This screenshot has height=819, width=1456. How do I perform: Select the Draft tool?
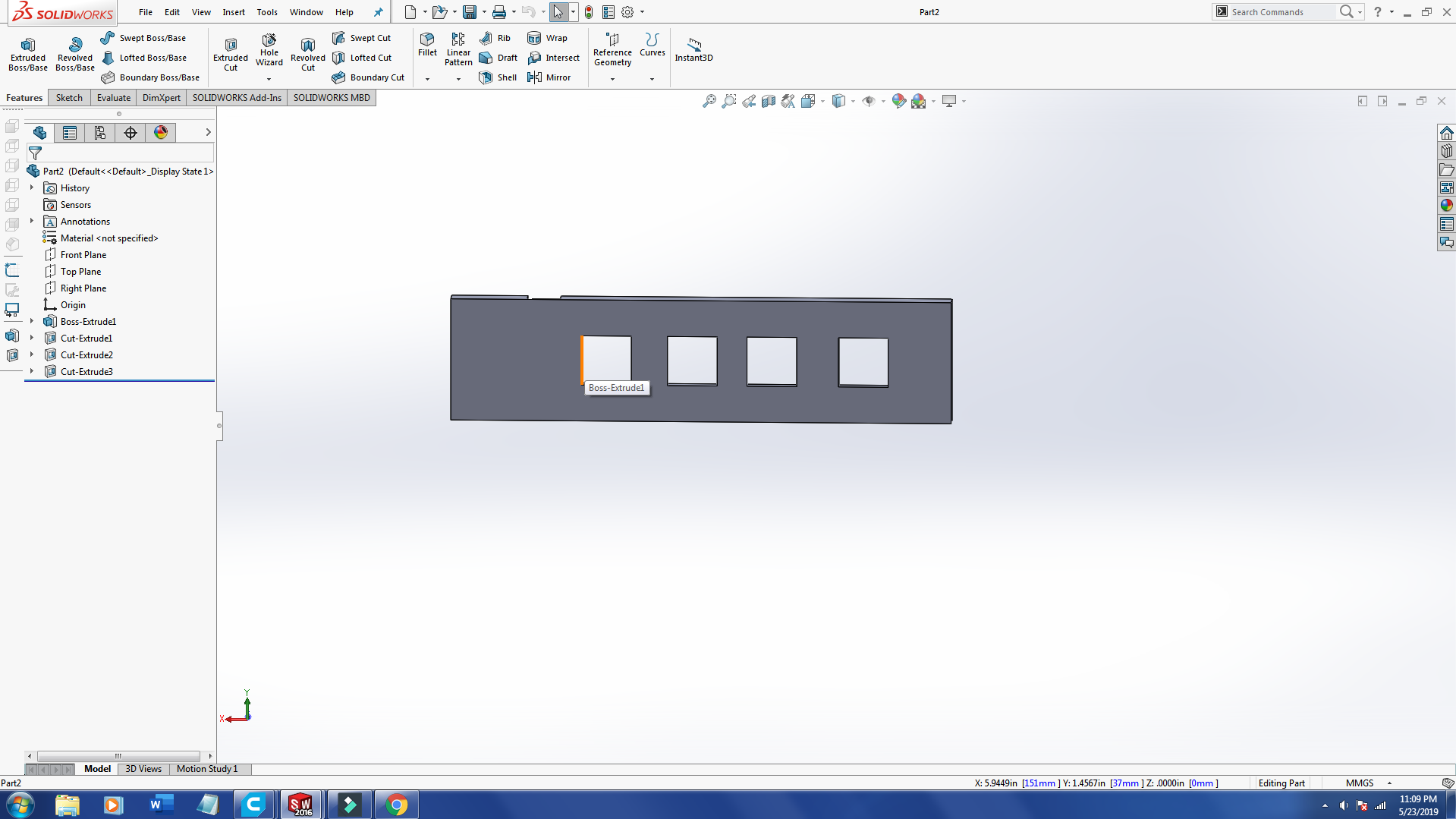[x=498, y=58]
